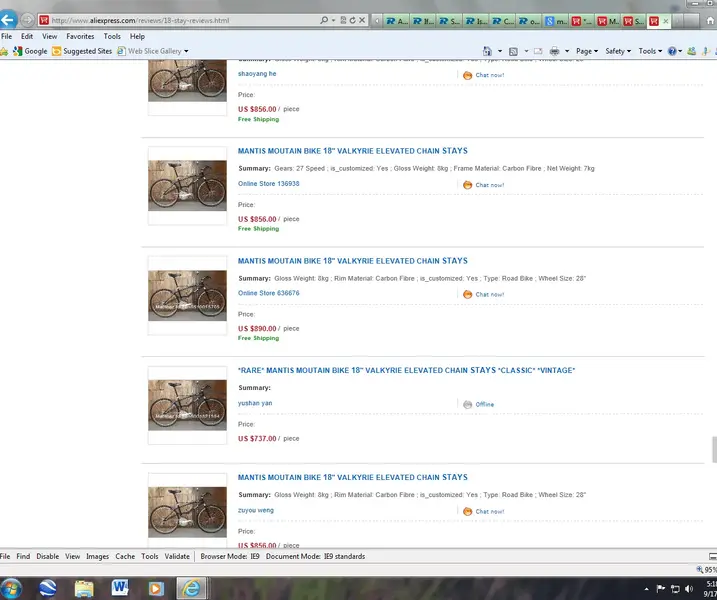Open the Favorites menu
Image resolution: width=717 pixels, height=600 pixels.
80,36
